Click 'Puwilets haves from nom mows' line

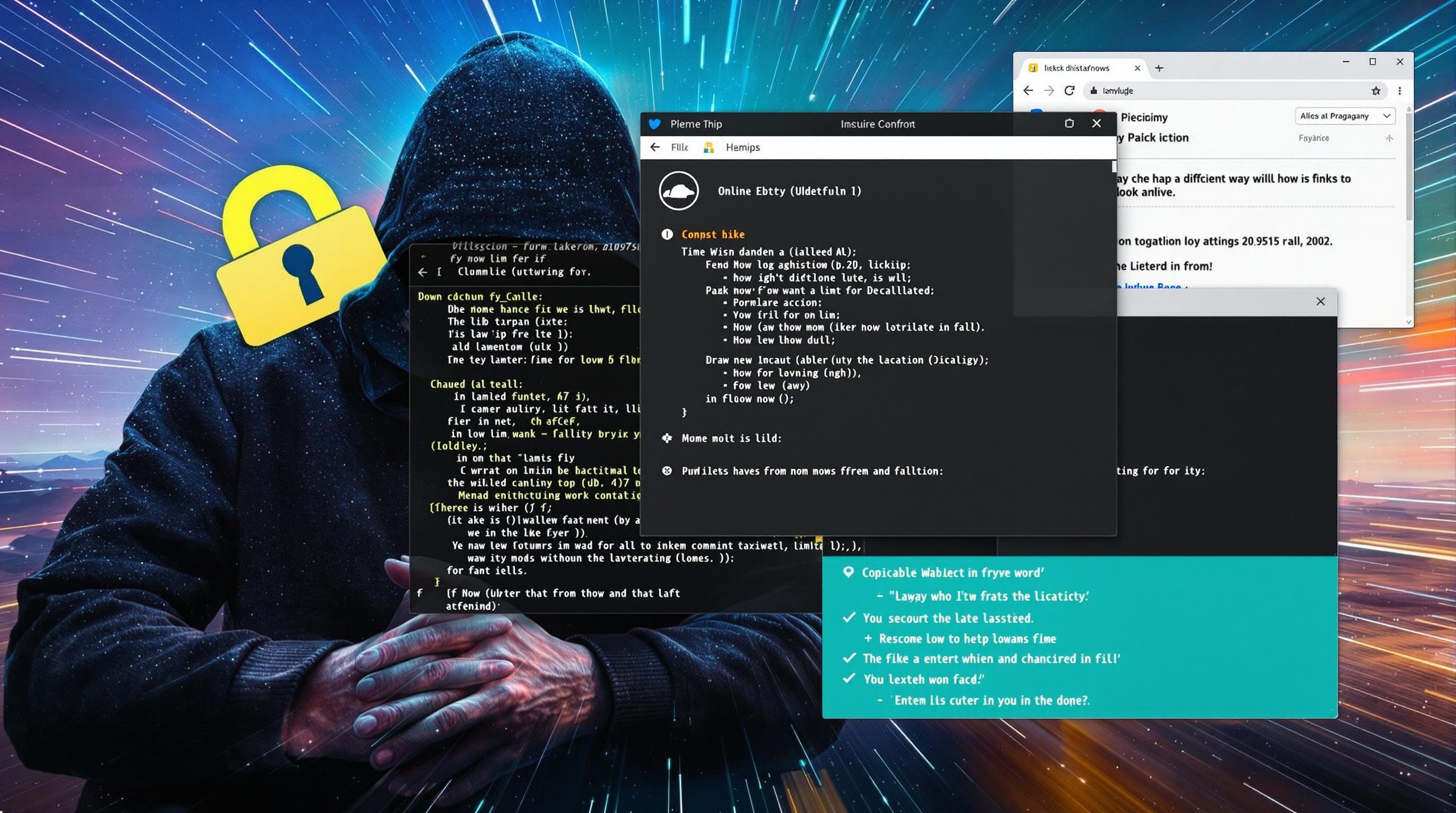(812, 471)
